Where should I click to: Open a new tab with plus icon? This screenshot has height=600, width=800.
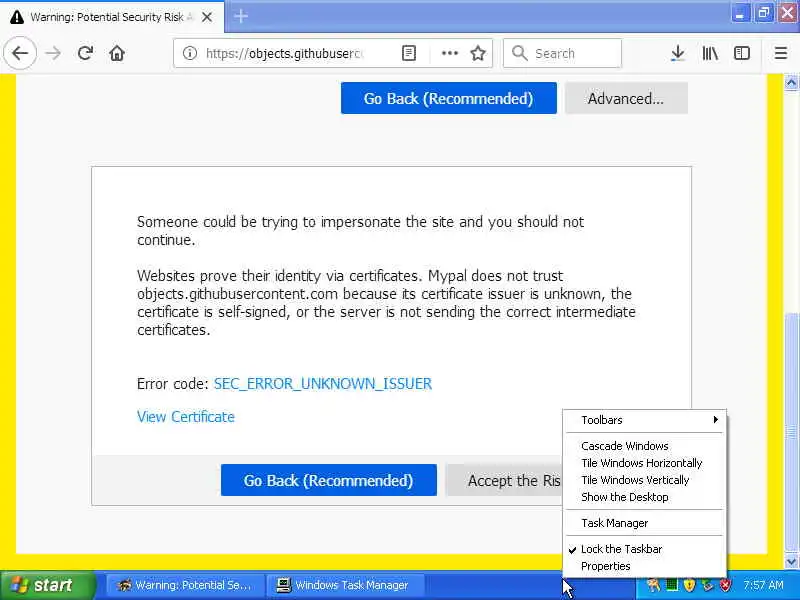241,17
